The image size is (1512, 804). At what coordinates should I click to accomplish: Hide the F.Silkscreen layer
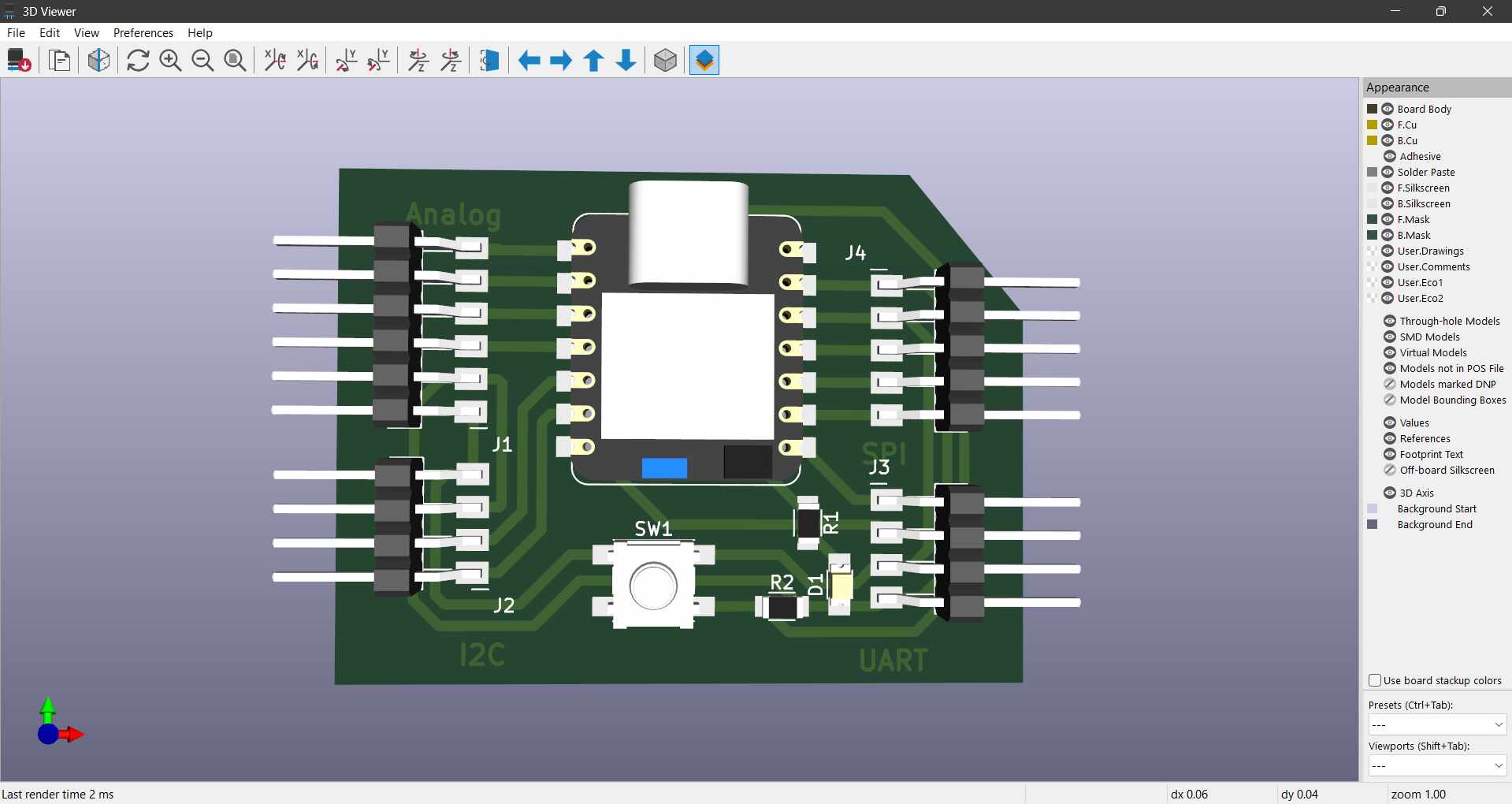pos(1388,188)
